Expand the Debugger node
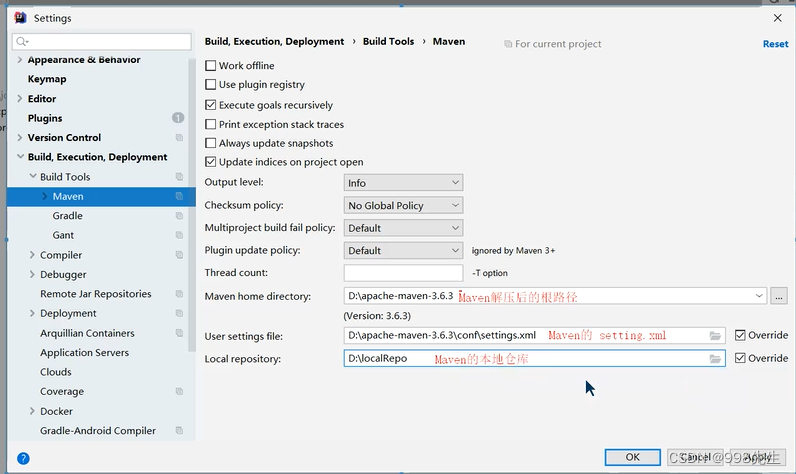796x474 pixels. [x=32, y=274]
